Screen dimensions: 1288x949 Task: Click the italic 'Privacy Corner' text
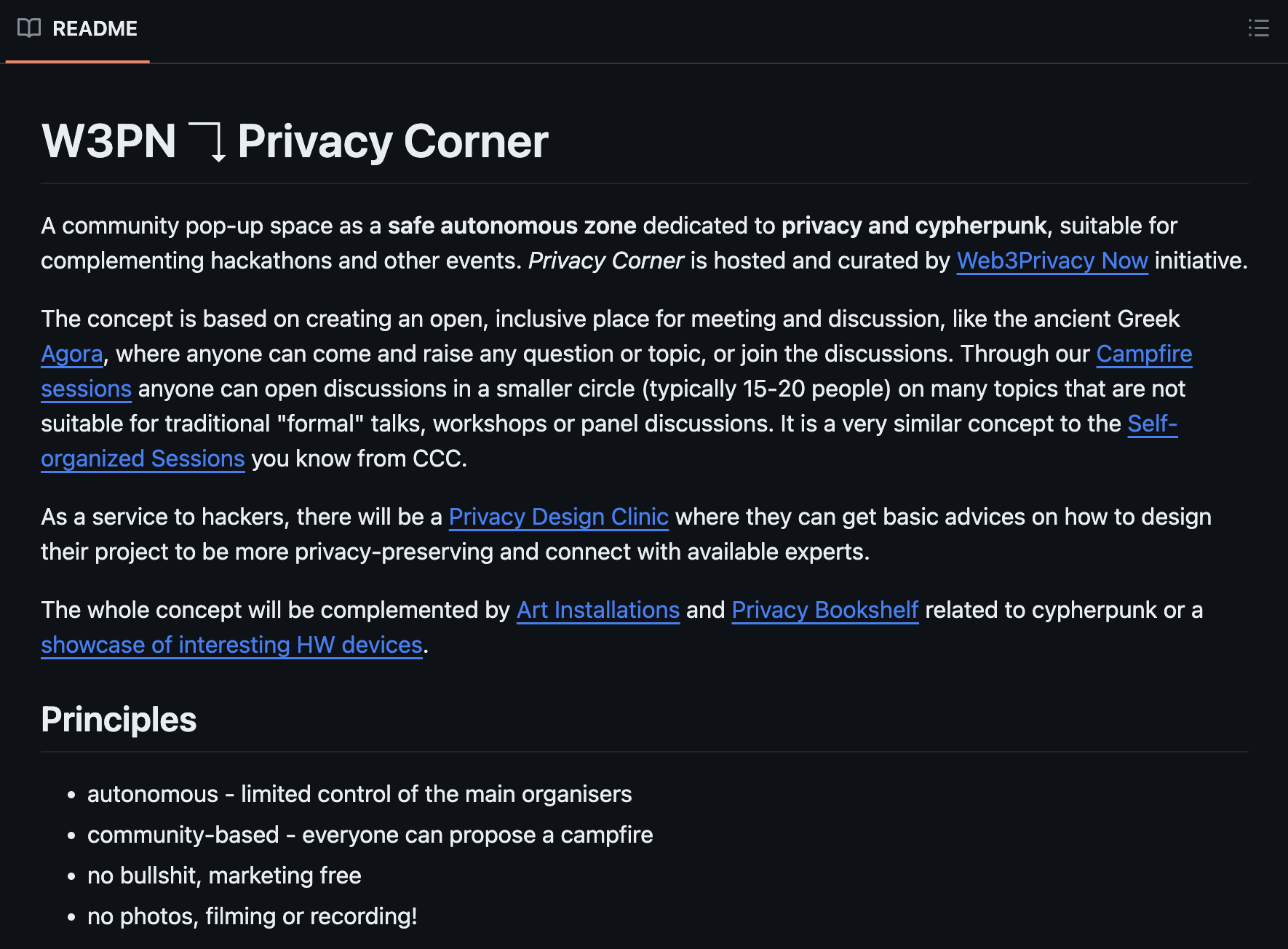605,261
